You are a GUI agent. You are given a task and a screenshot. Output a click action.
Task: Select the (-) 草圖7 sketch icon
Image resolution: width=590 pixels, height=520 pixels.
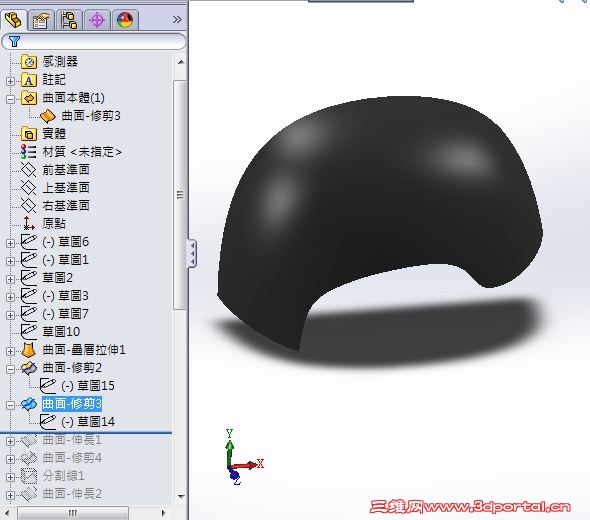tap(29, 314)
